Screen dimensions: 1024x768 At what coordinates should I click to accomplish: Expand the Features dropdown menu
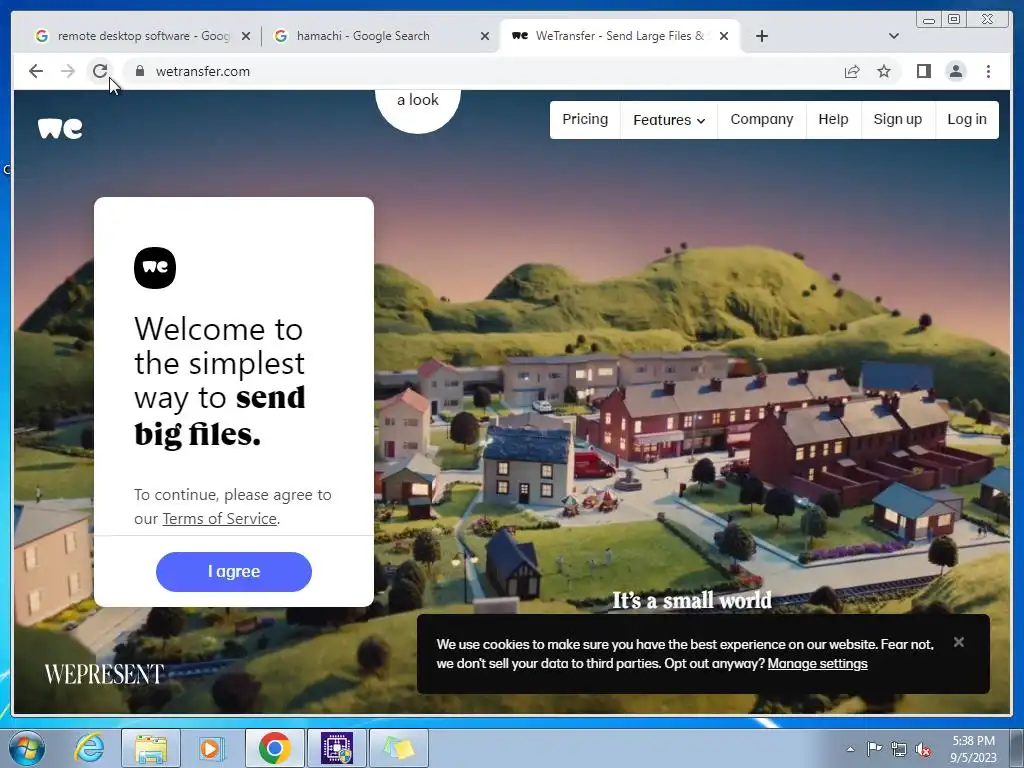tap(669, 120)
